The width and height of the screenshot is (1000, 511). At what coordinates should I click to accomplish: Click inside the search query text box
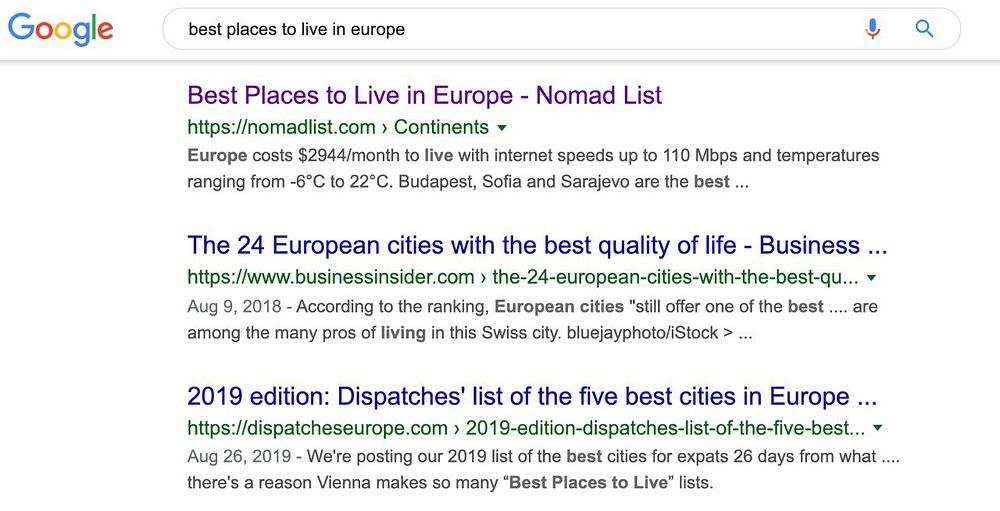500,30
